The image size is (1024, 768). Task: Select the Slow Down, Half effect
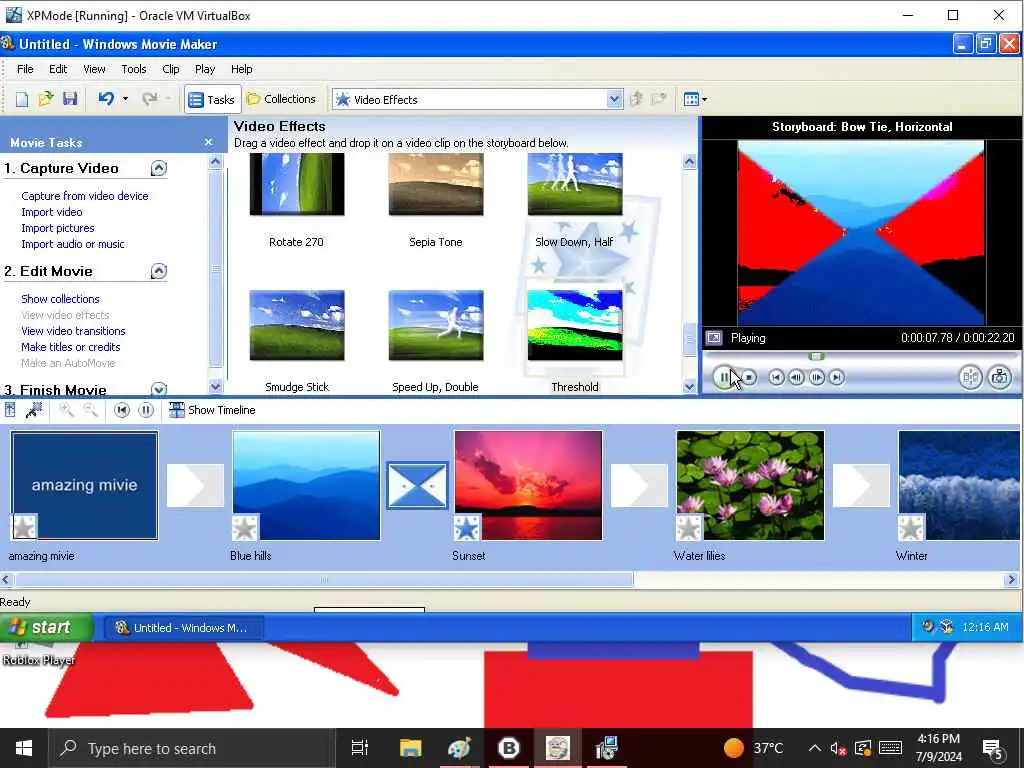575,185
